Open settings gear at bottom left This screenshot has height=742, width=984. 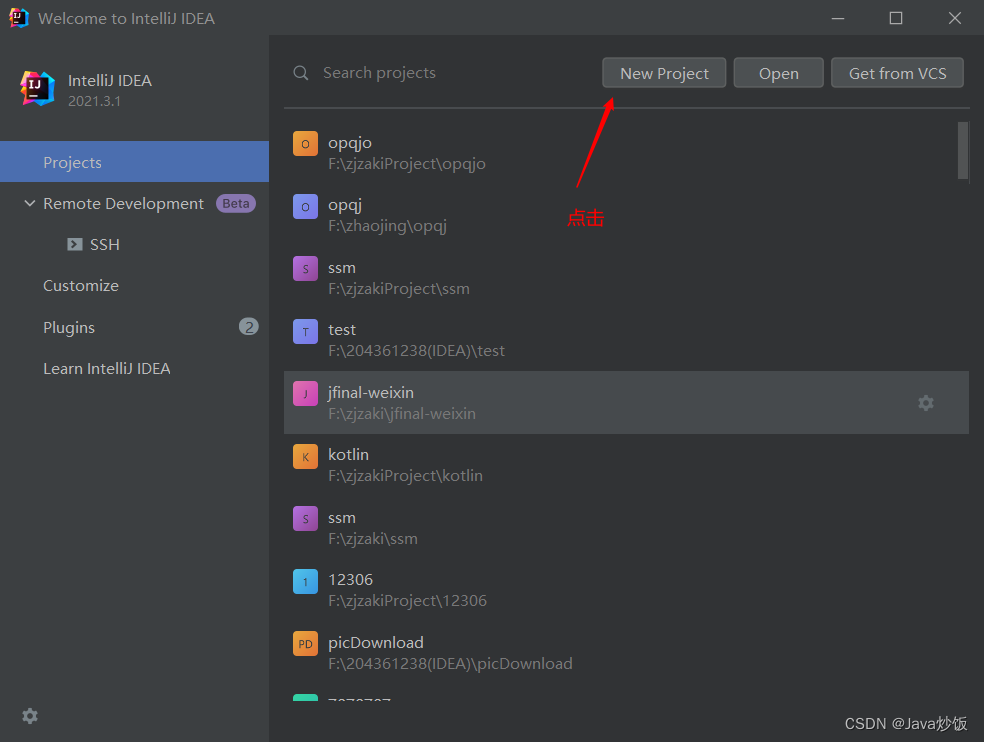point(30,716)
